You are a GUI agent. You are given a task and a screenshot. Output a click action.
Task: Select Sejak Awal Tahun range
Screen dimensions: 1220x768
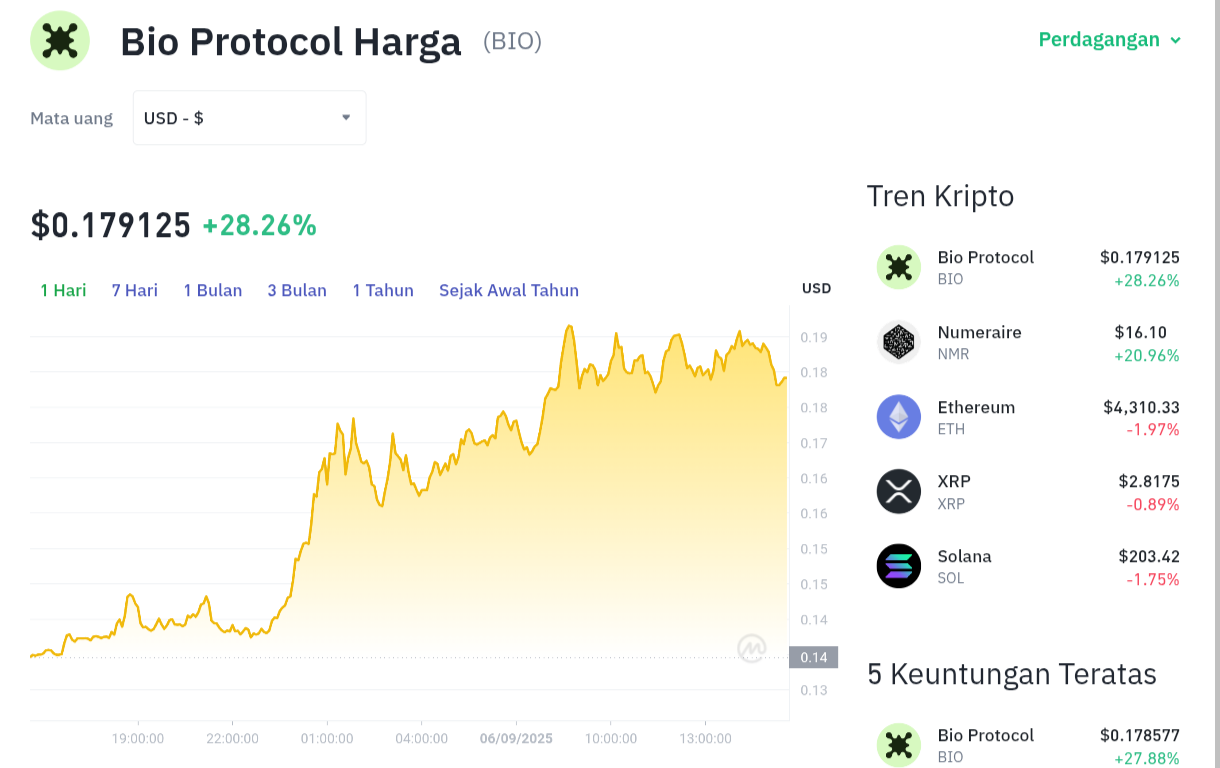tap(509, 290)
